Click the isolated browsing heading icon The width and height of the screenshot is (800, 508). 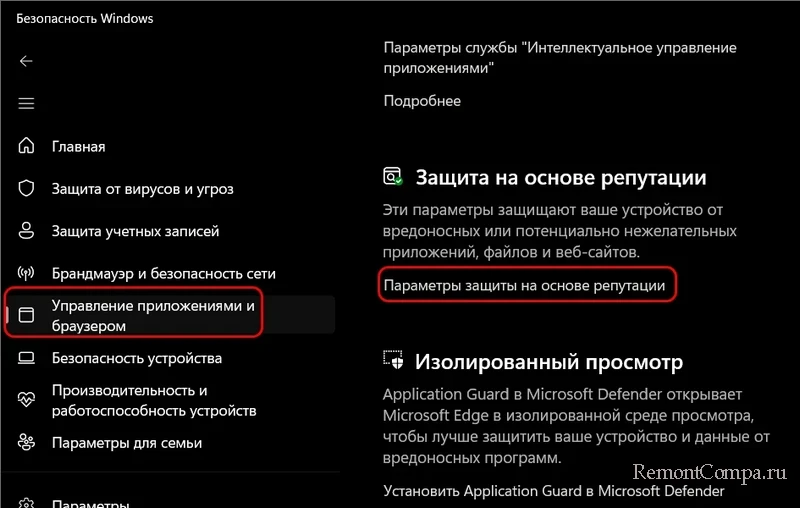click(393, 360)
